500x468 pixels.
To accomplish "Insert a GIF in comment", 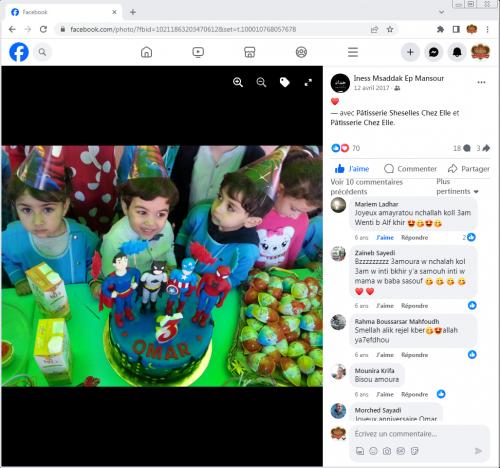I will pyautogui.click(x=400, y=451).
